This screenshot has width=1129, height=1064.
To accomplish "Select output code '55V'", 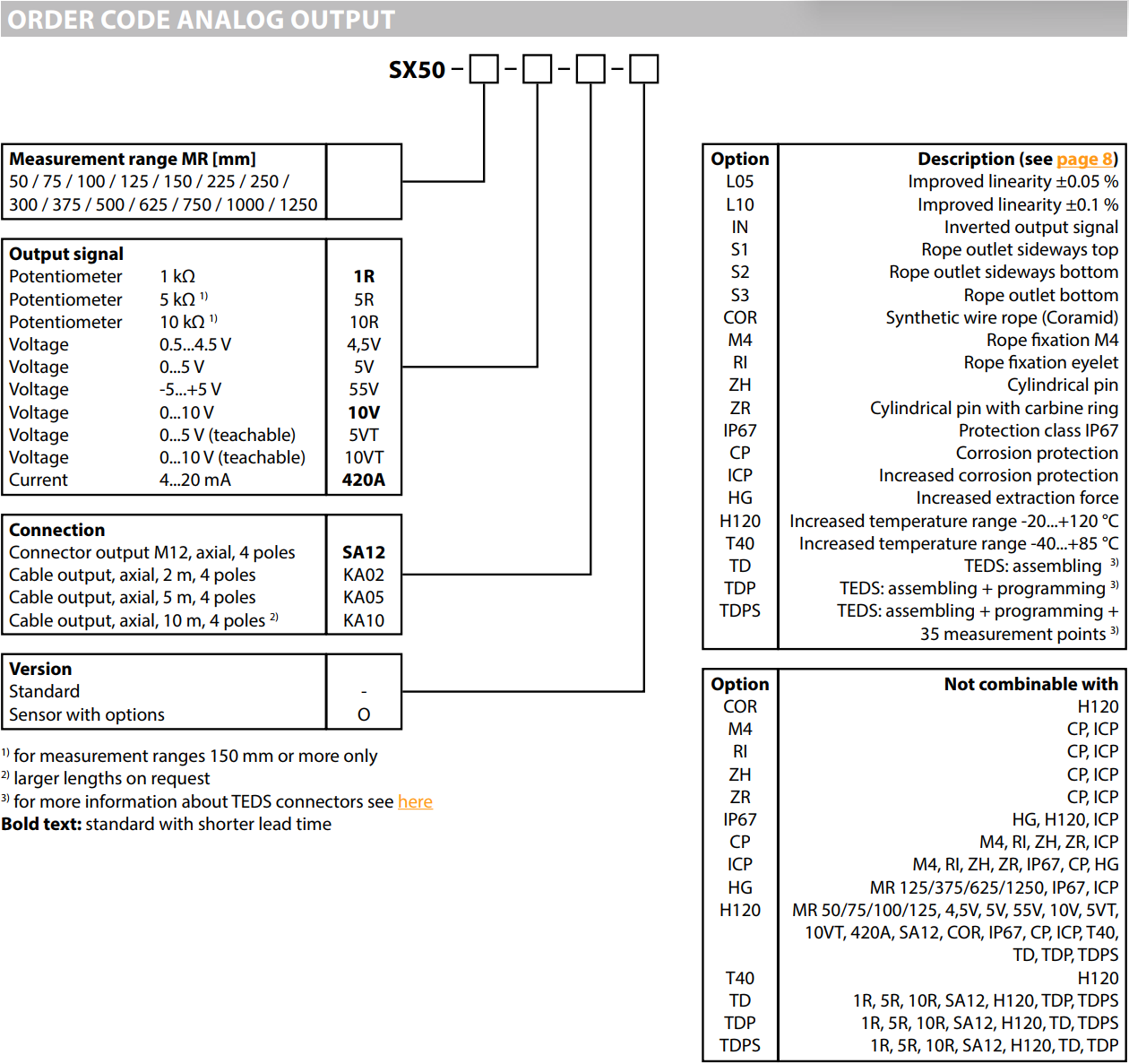I will (x=364, y=389).
